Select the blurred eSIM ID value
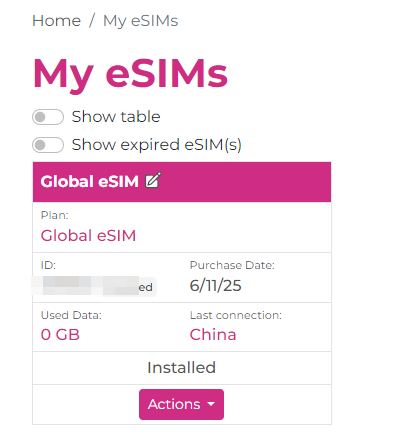 [94, 286]
